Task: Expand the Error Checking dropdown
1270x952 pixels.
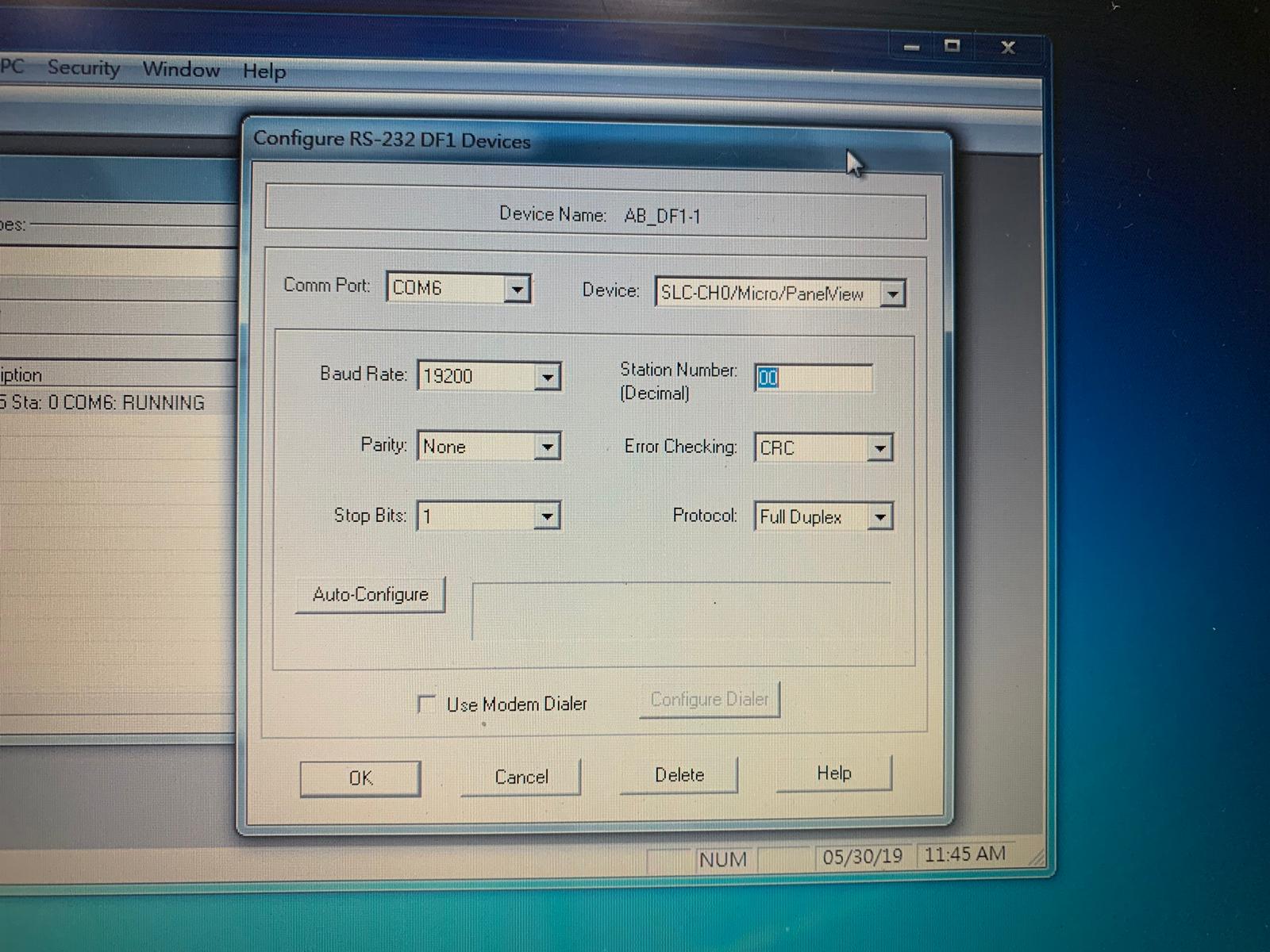Action: [879, 449]
